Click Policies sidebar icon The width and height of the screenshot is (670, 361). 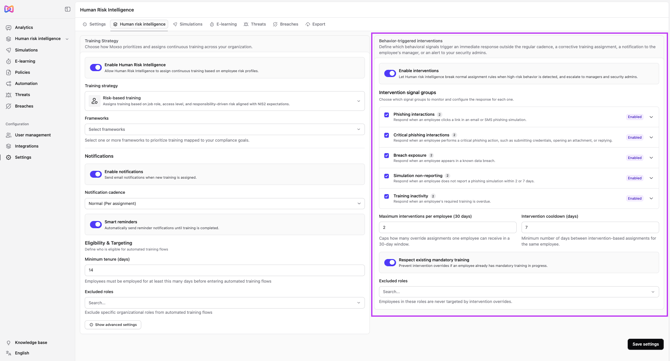9,72
